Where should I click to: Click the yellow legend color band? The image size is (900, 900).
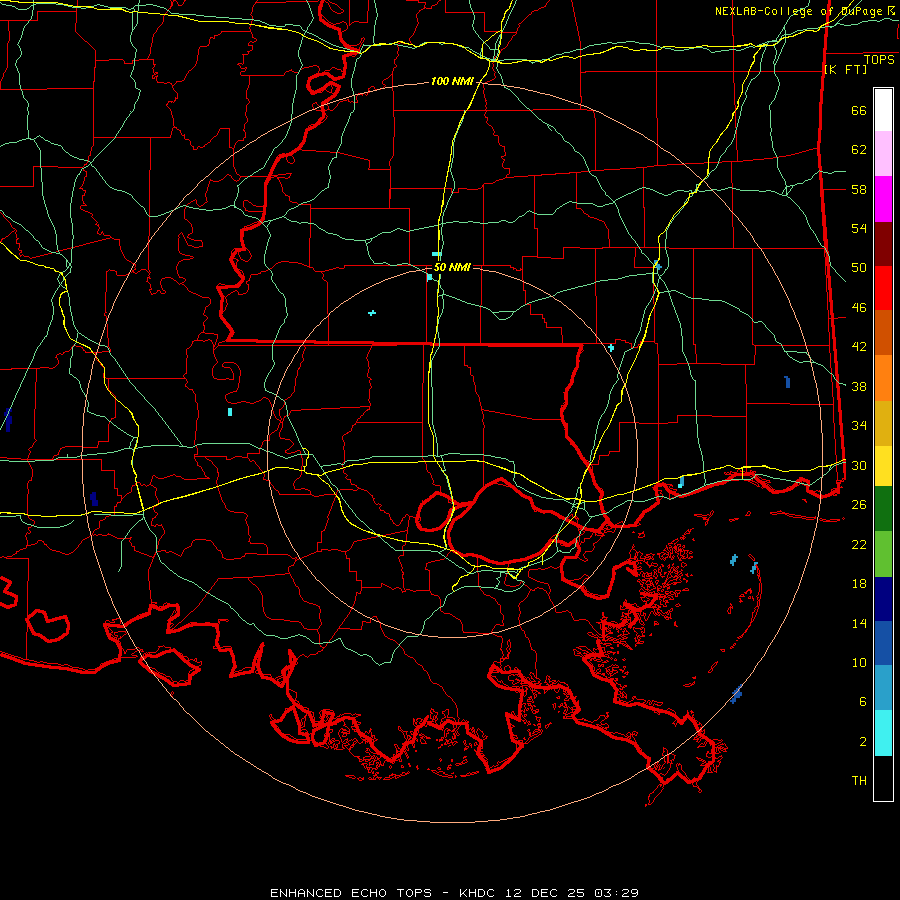coord(883,466)
